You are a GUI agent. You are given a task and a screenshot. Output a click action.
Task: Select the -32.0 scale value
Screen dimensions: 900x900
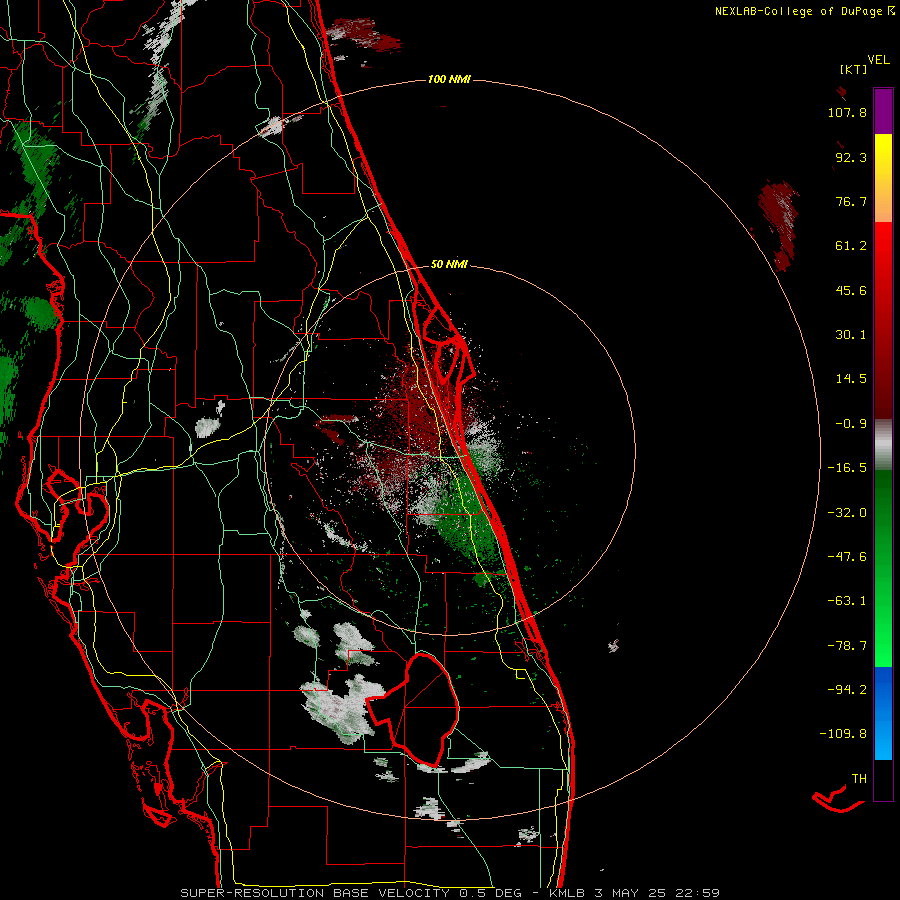coord(847,513)
